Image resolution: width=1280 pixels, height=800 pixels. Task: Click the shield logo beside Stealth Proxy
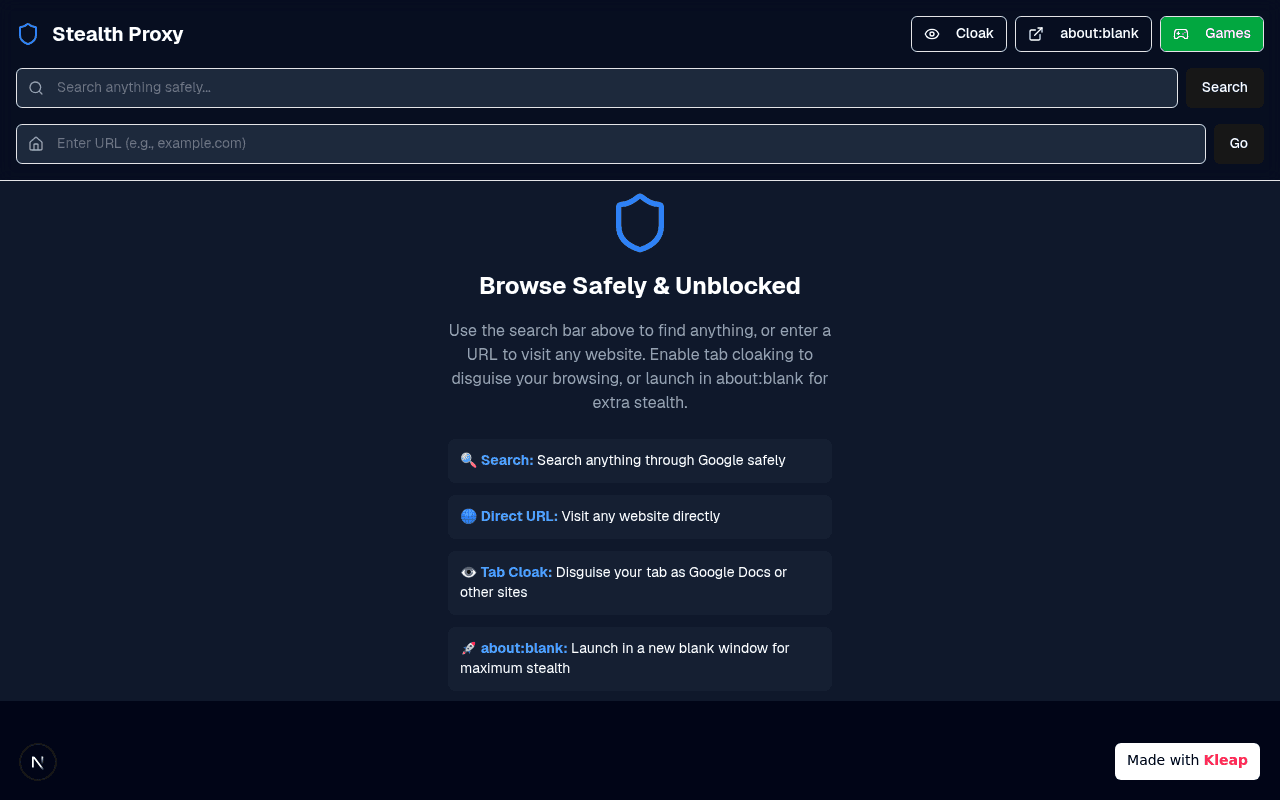(x=28, y=34)
